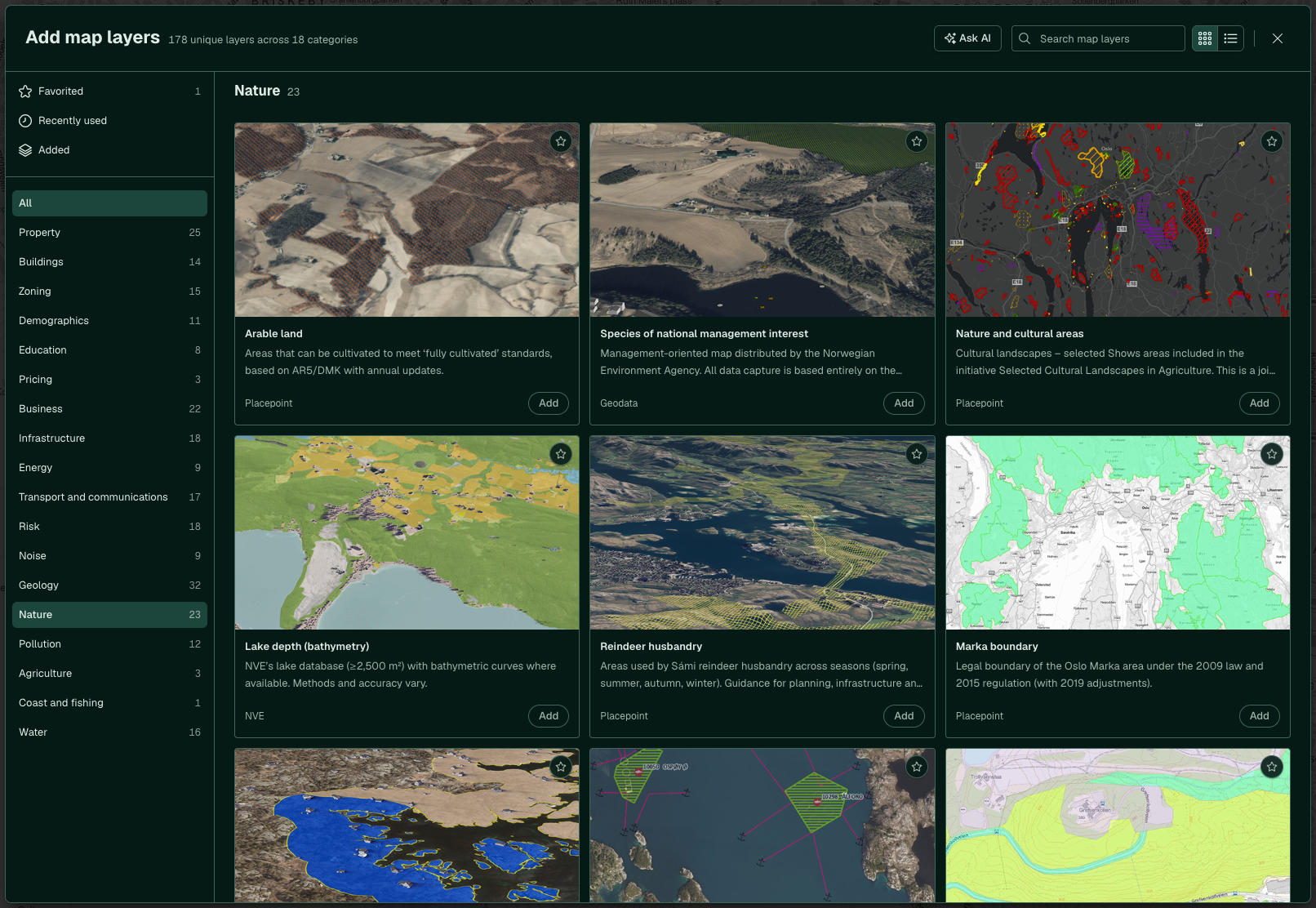Select the Pricing category

pos(109,380)
